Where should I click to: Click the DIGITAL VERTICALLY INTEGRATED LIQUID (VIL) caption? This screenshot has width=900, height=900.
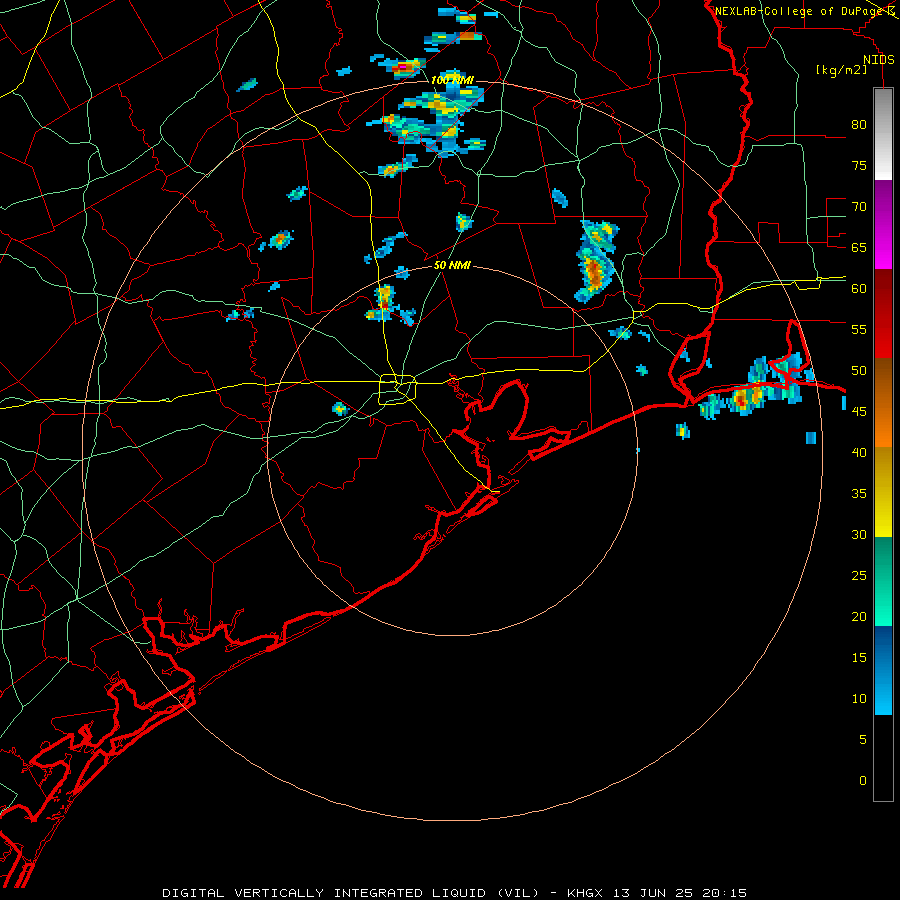[x=351, y=893]
